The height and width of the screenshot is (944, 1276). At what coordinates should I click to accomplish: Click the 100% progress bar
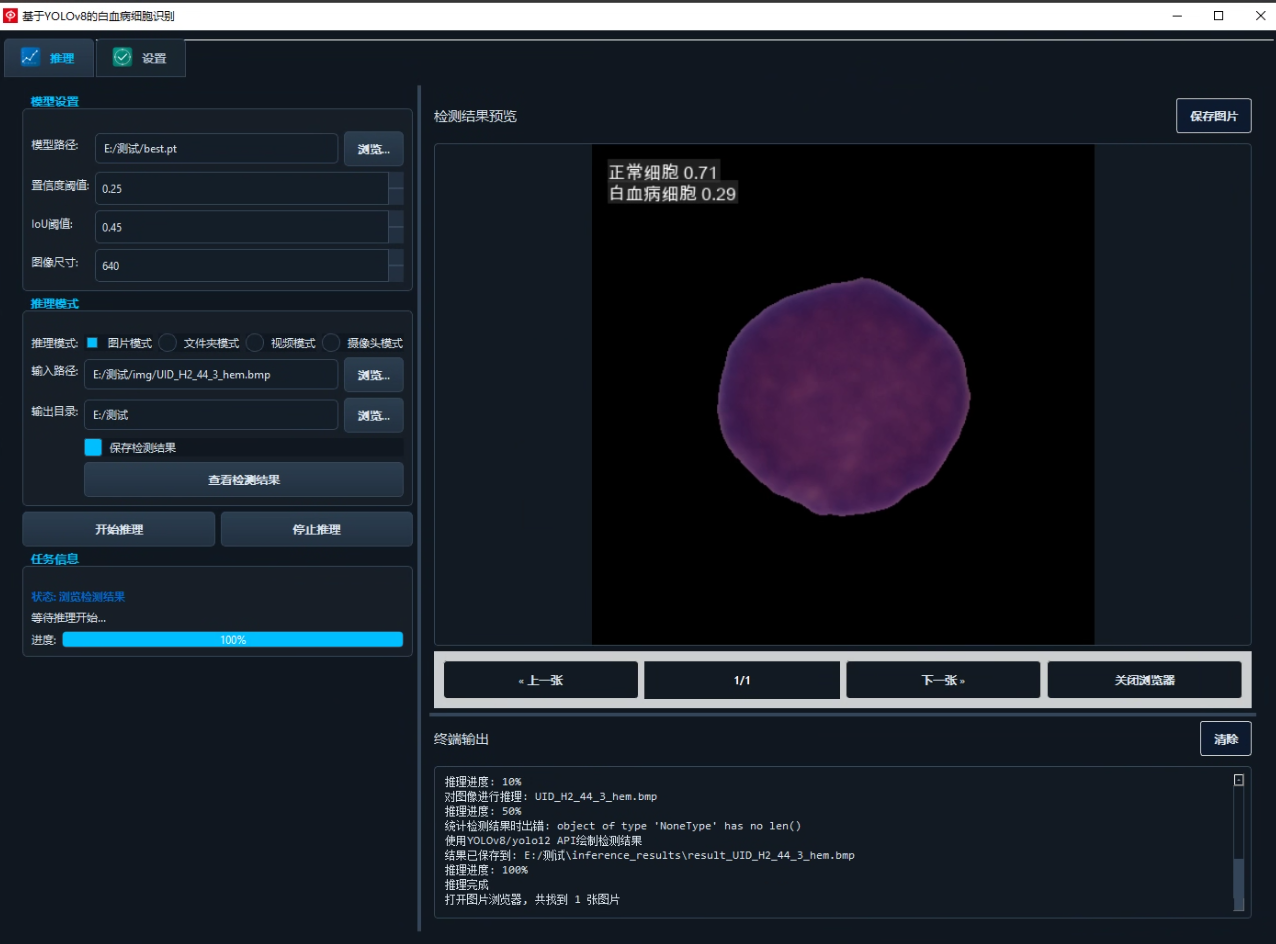tap(233, 640)
